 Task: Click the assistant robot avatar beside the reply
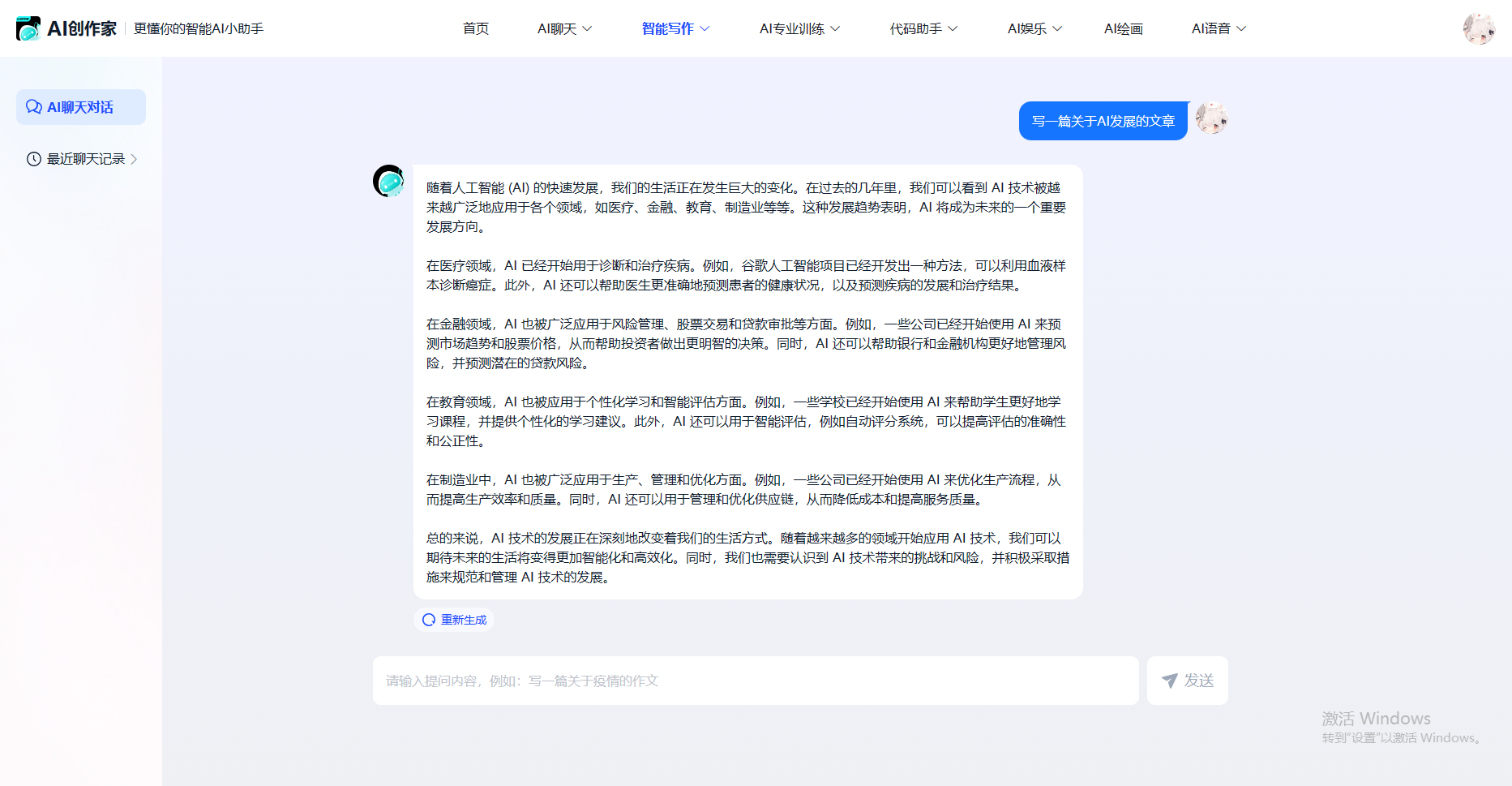coord(389,181)
